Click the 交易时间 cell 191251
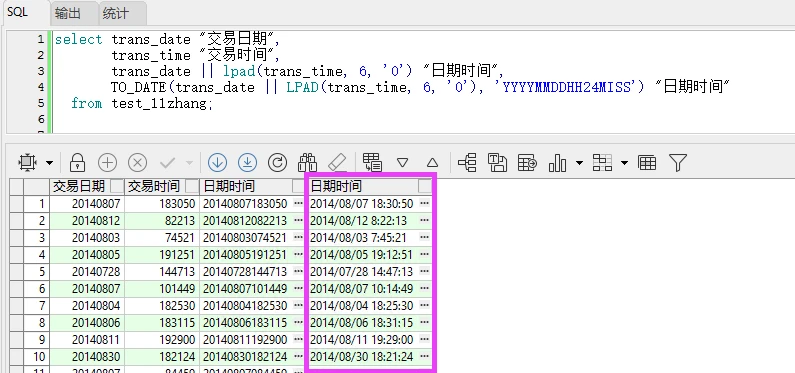 point(162,254)
